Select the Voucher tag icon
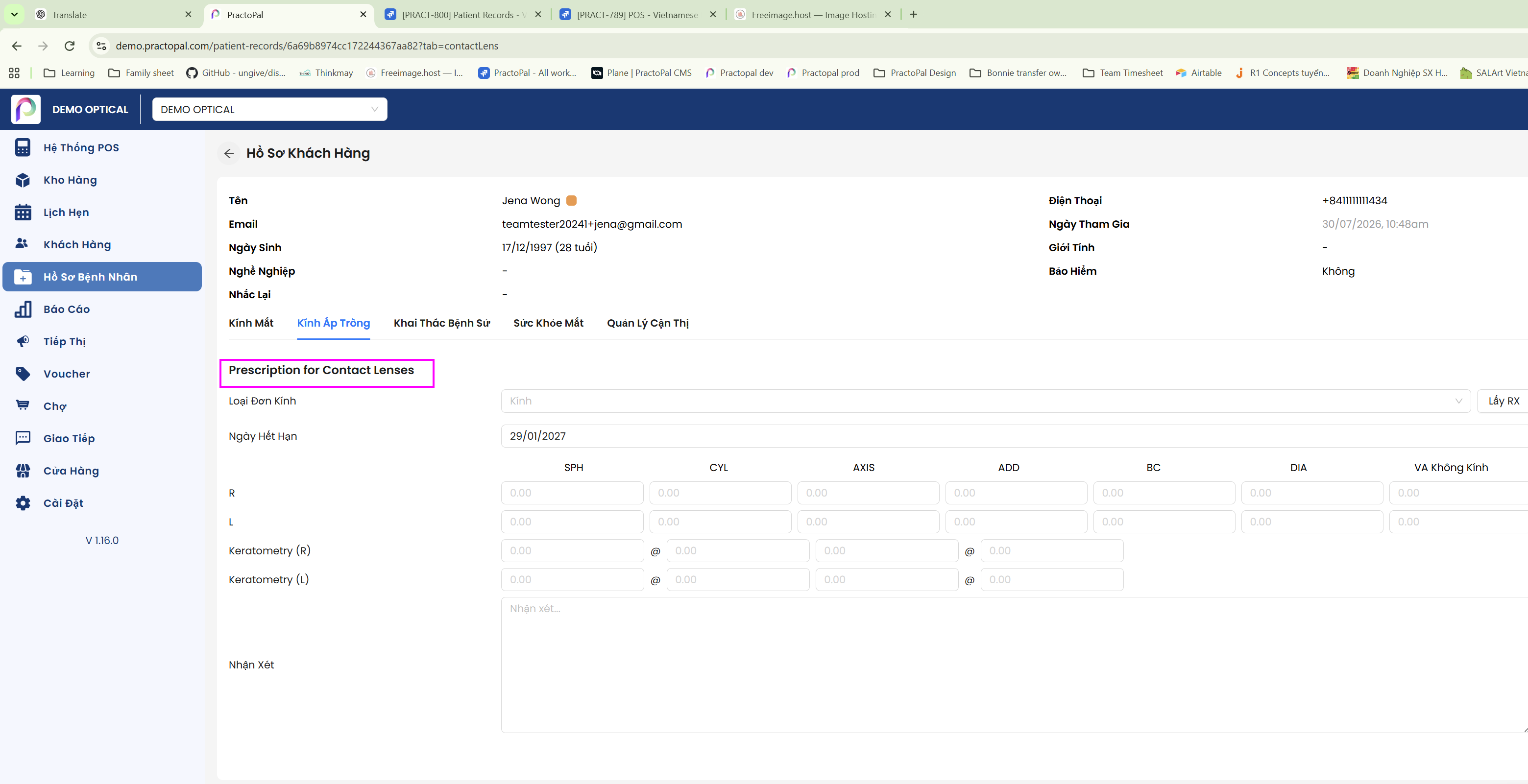 (x=23, y=374)
